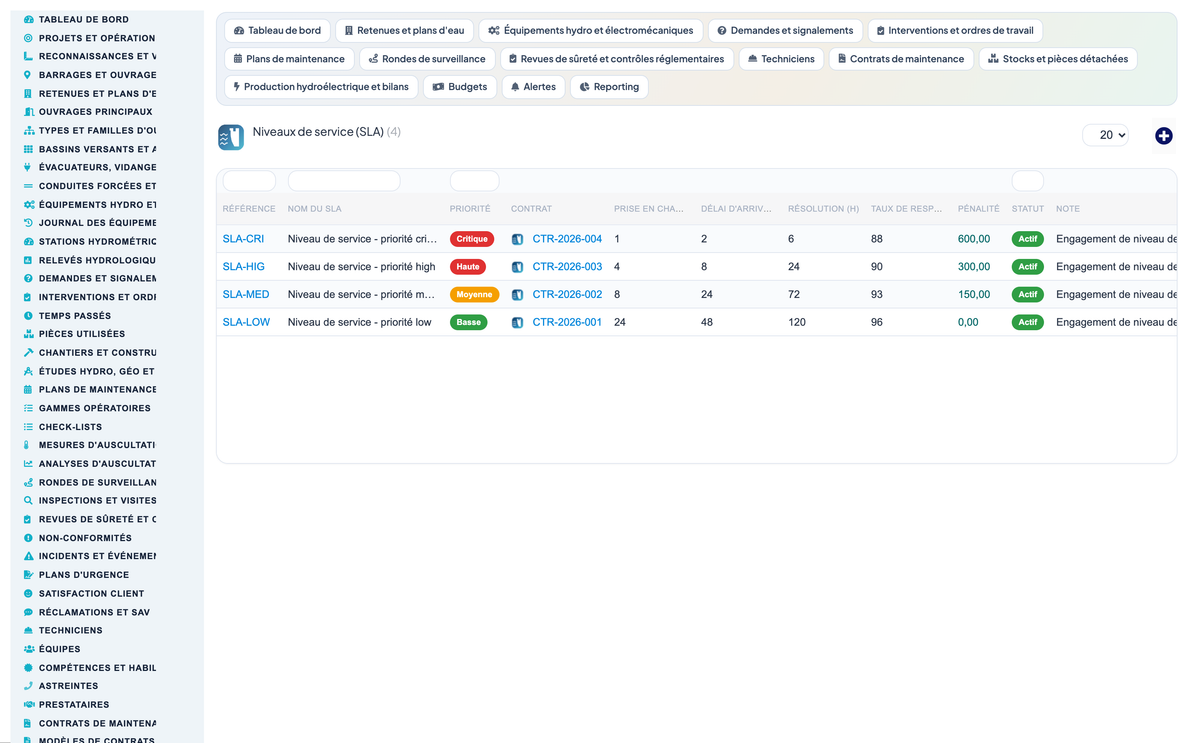
Task: Click the Statut filter input field
Action: [x=1028, y=181]
